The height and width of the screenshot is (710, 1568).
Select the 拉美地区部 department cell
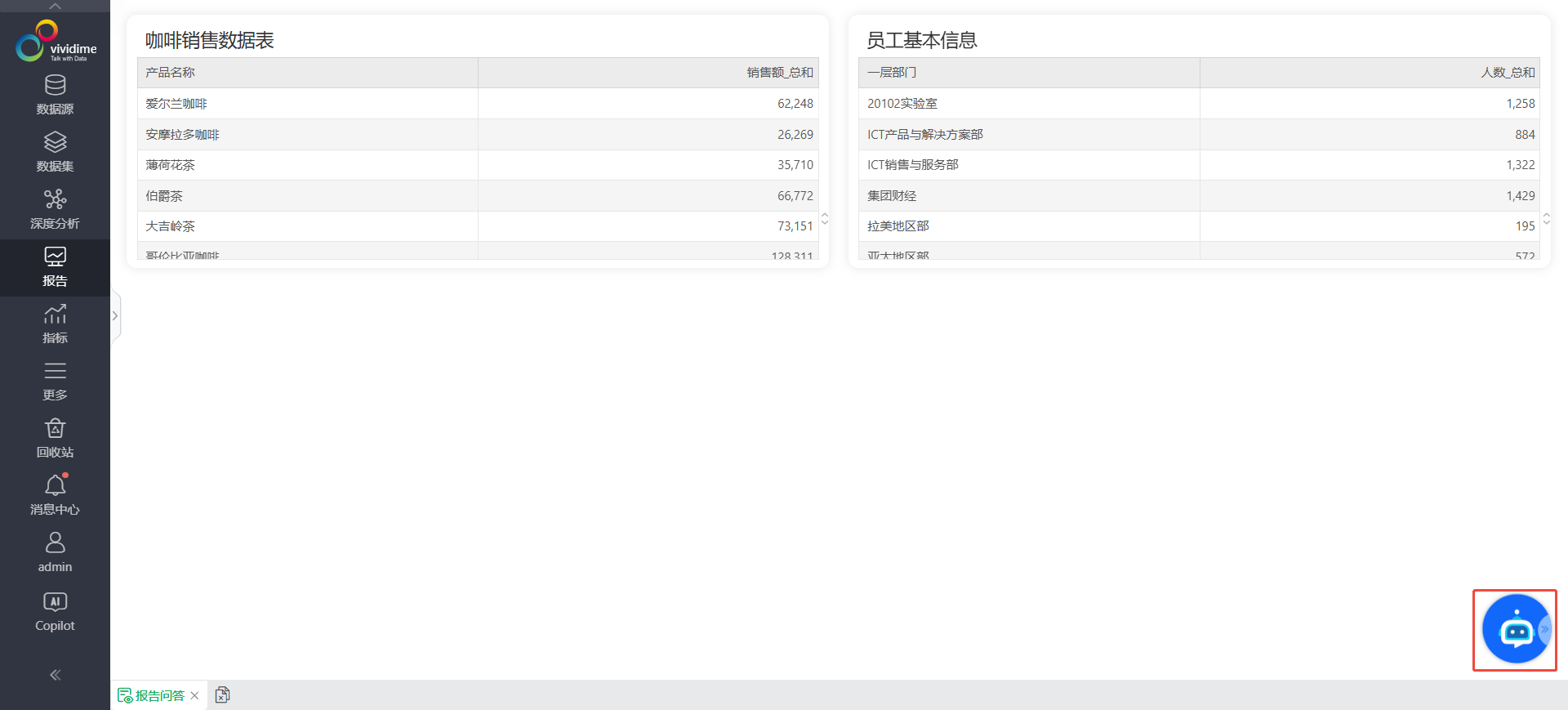click(1029, 226)
